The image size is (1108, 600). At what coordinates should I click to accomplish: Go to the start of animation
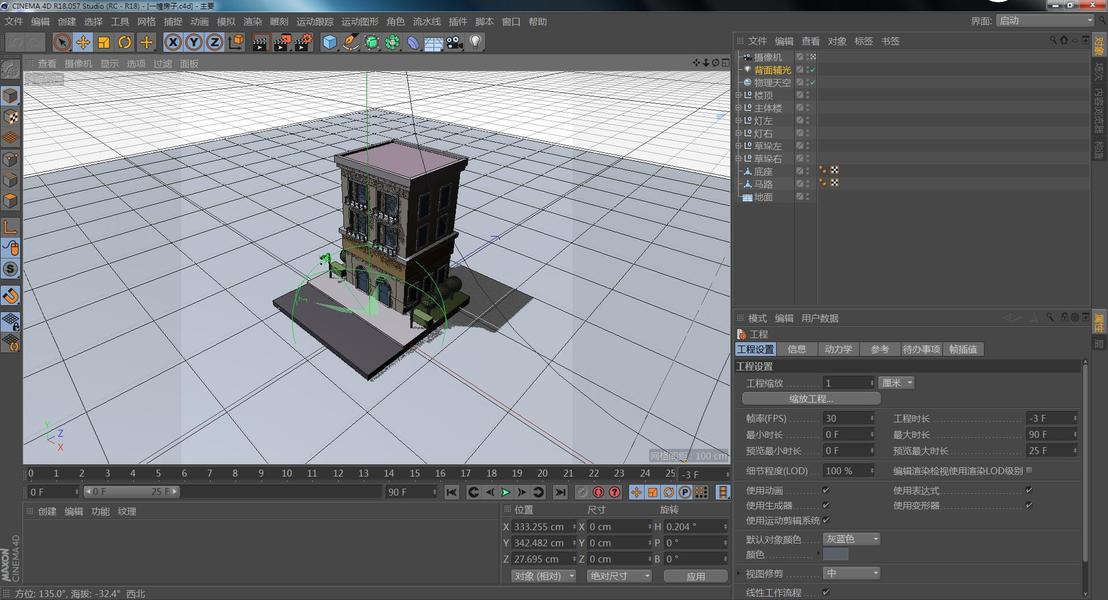452,492
